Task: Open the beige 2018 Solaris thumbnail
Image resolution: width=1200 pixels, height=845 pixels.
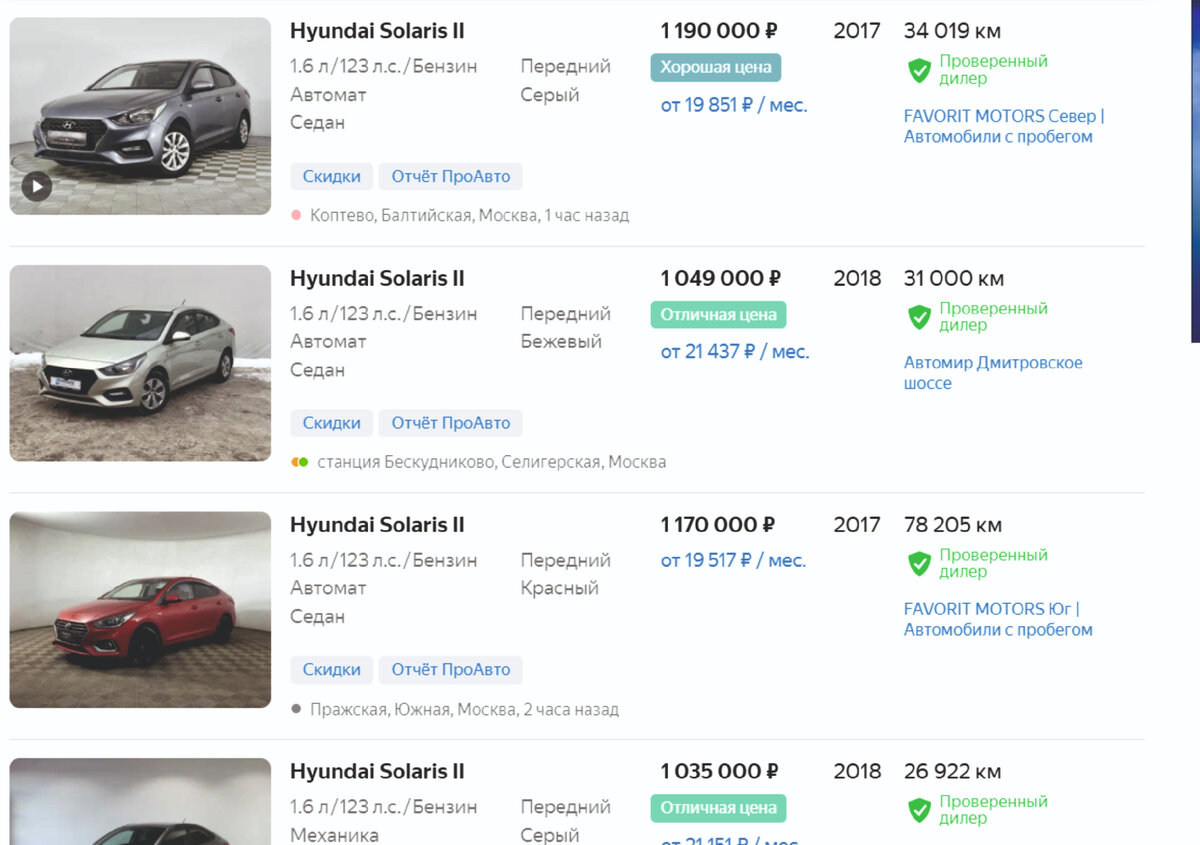Action: 140,363
